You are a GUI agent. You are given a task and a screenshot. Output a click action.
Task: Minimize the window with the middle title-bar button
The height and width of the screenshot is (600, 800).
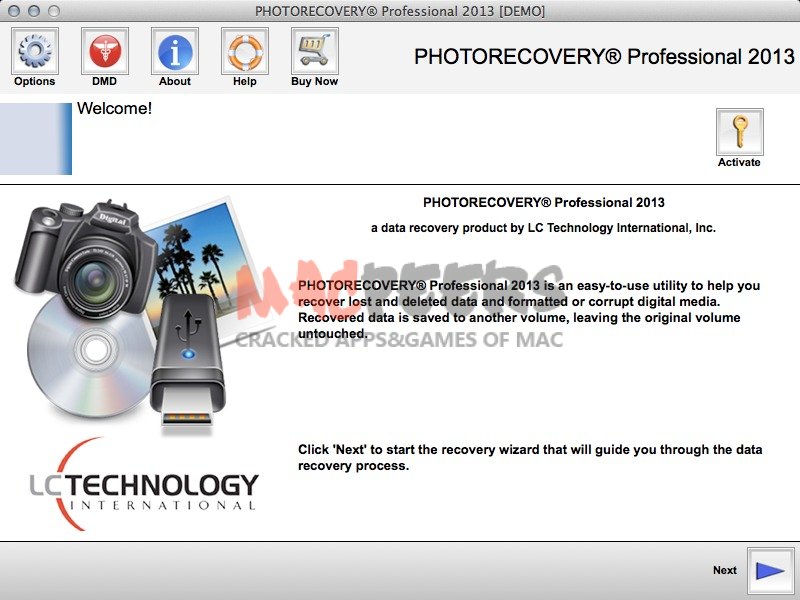(x=34, y=11)
